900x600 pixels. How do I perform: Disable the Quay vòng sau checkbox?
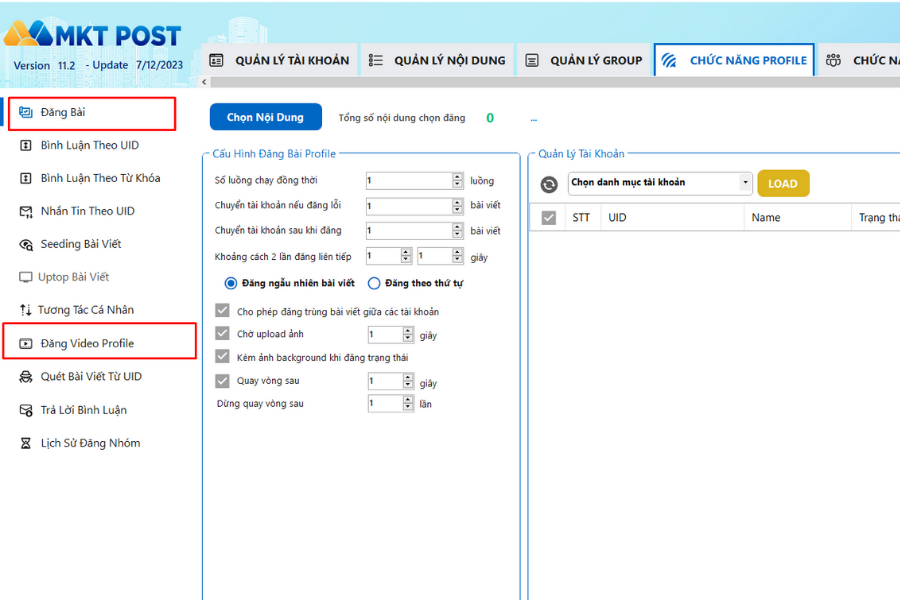pyautogui.click(x=223, y=381)
